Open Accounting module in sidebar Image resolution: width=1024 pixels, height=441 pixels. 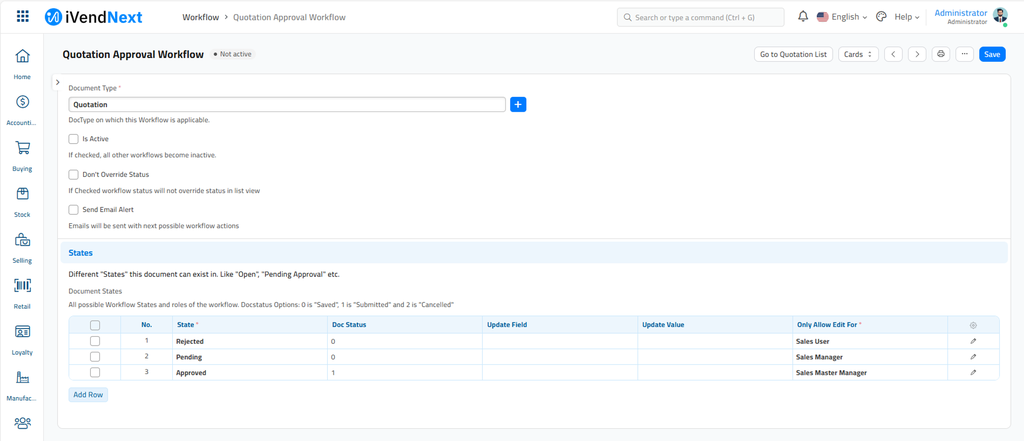22,110
